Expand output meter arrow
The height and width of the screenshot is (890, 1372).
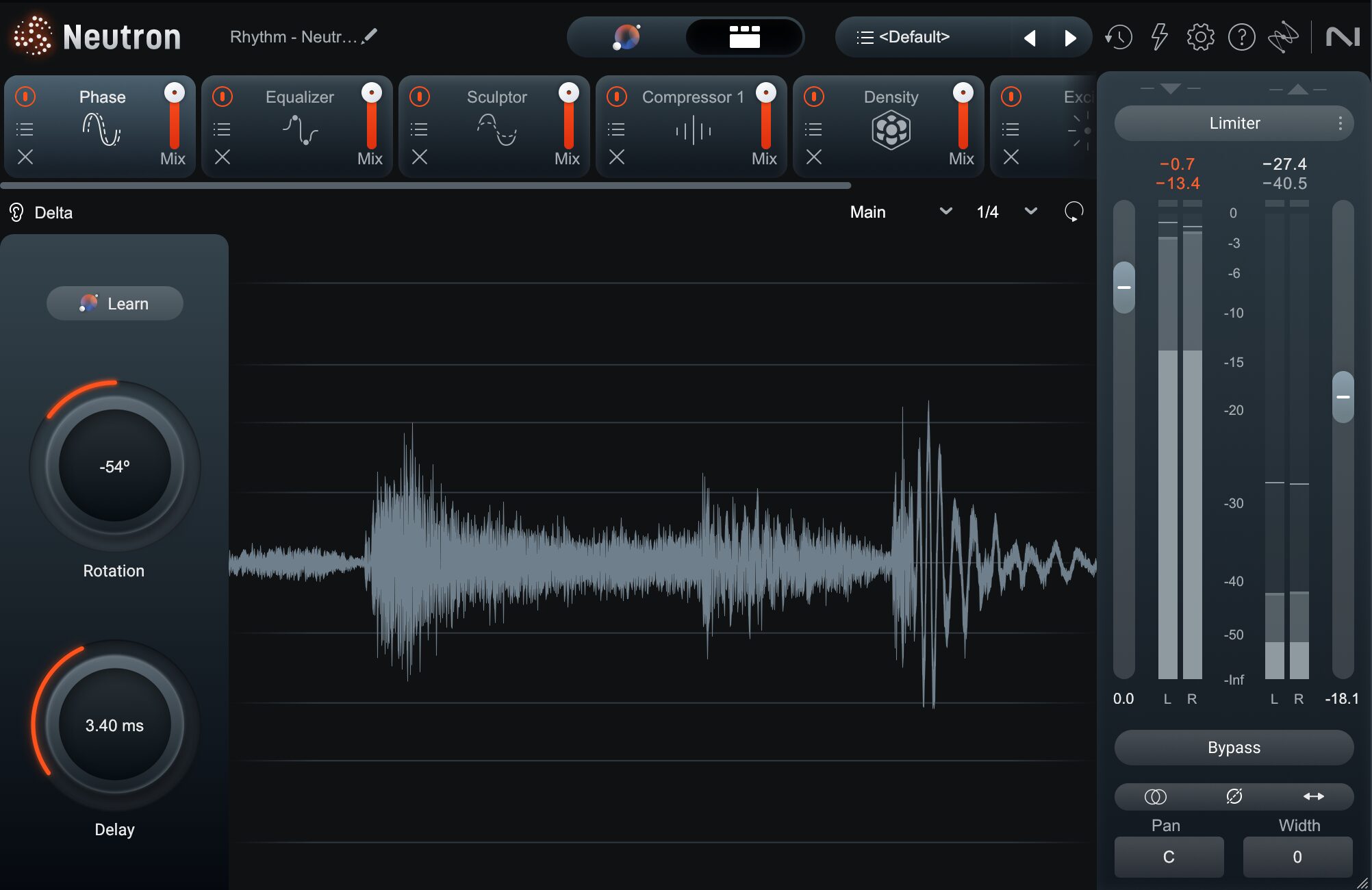point(1298,89)
